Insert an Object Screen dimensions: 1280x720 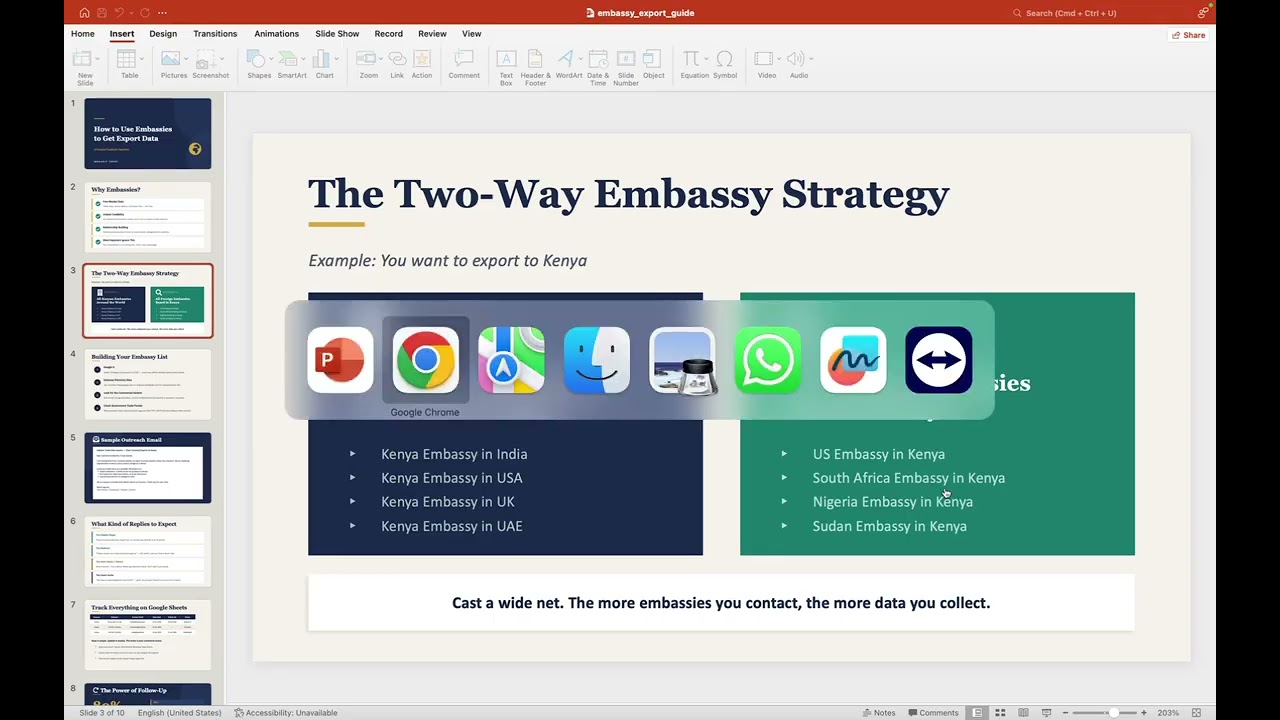coord(653,65)
